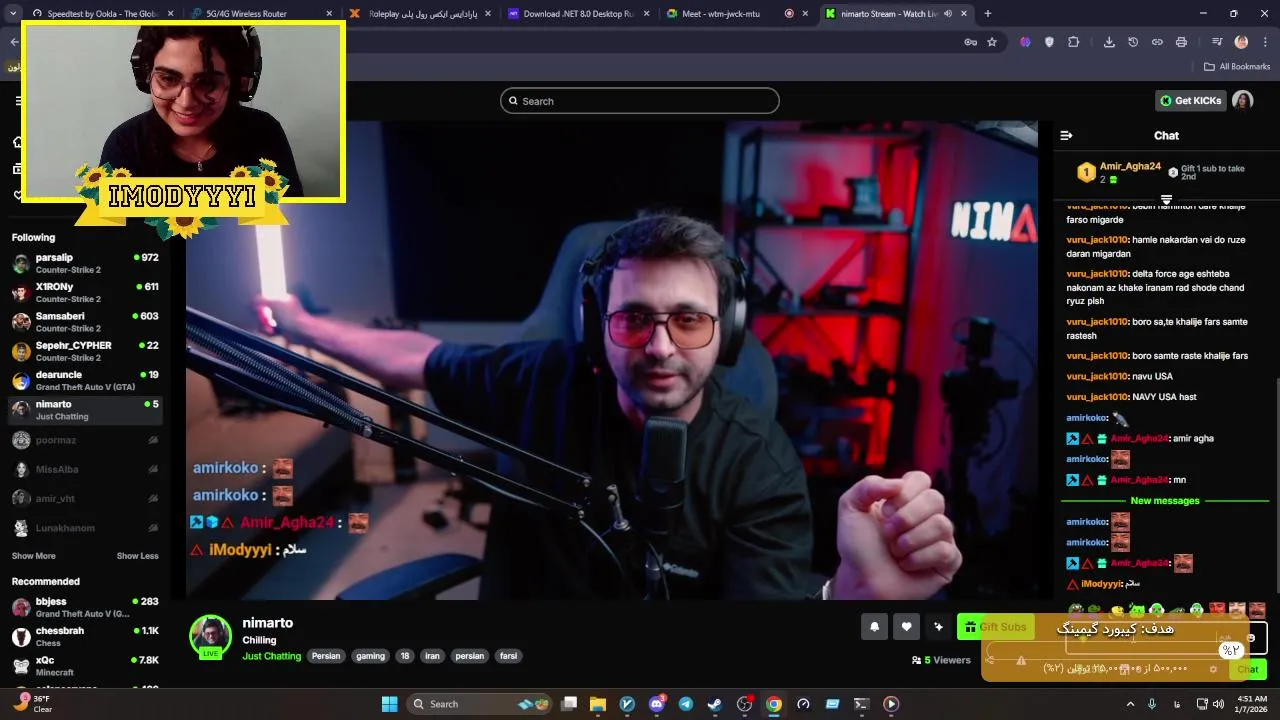Click New messages divider in chat
Viewport: 1280px width, 720px height.
tap(1164, 501)
